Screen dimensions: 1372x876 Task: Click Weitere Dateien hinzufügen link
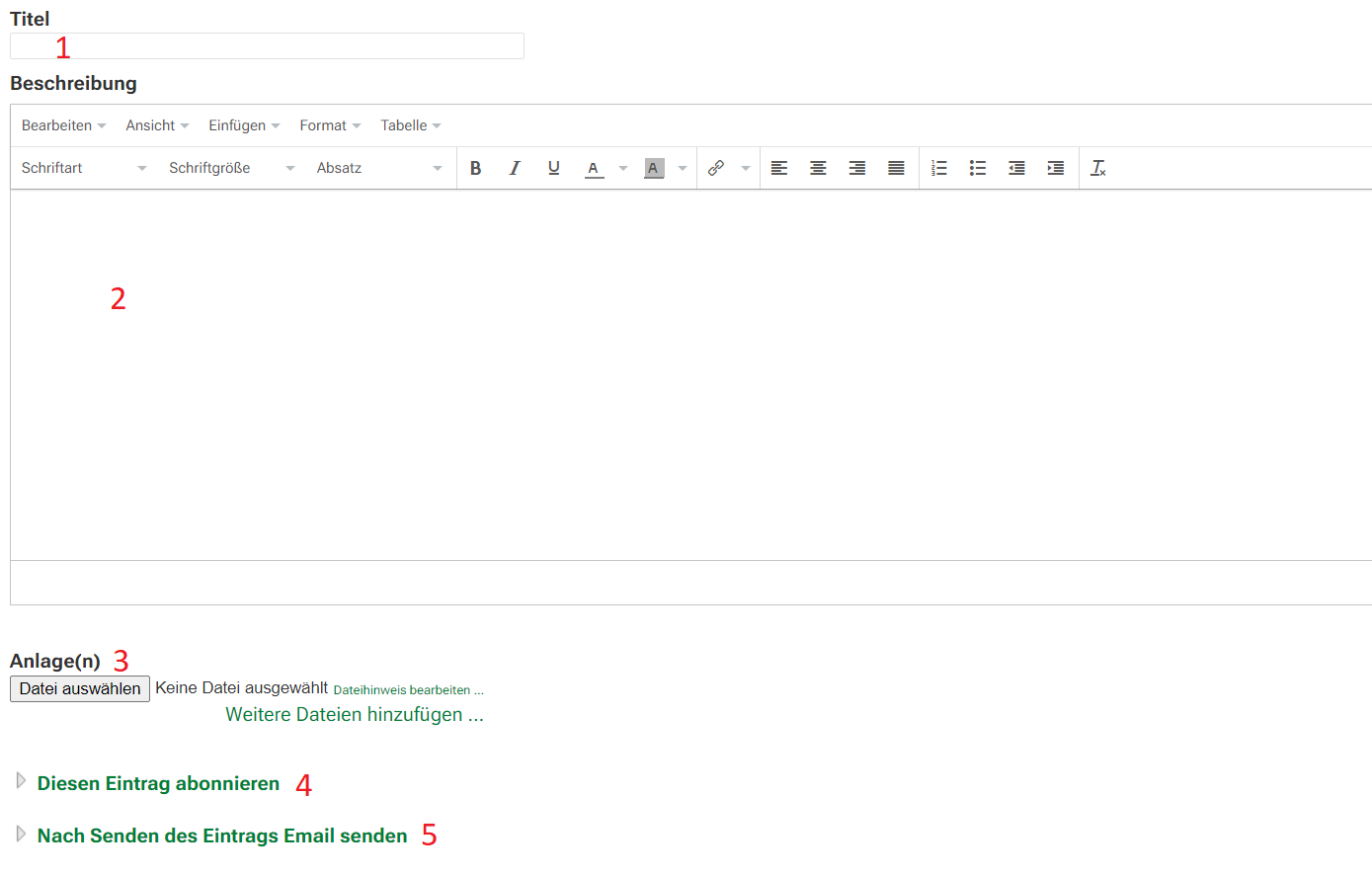click(355, 714)
